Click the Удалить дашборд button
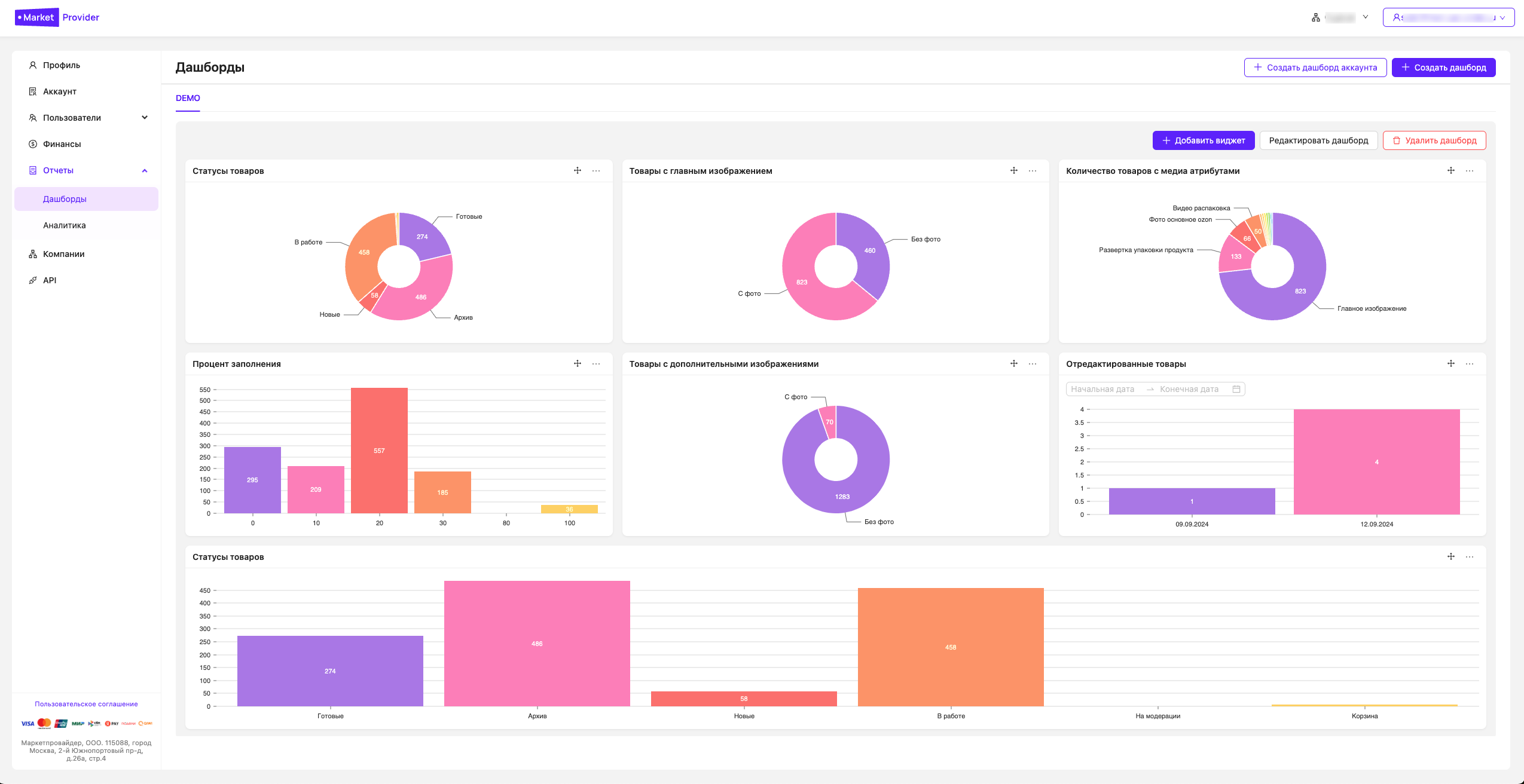 point(1434,140)
